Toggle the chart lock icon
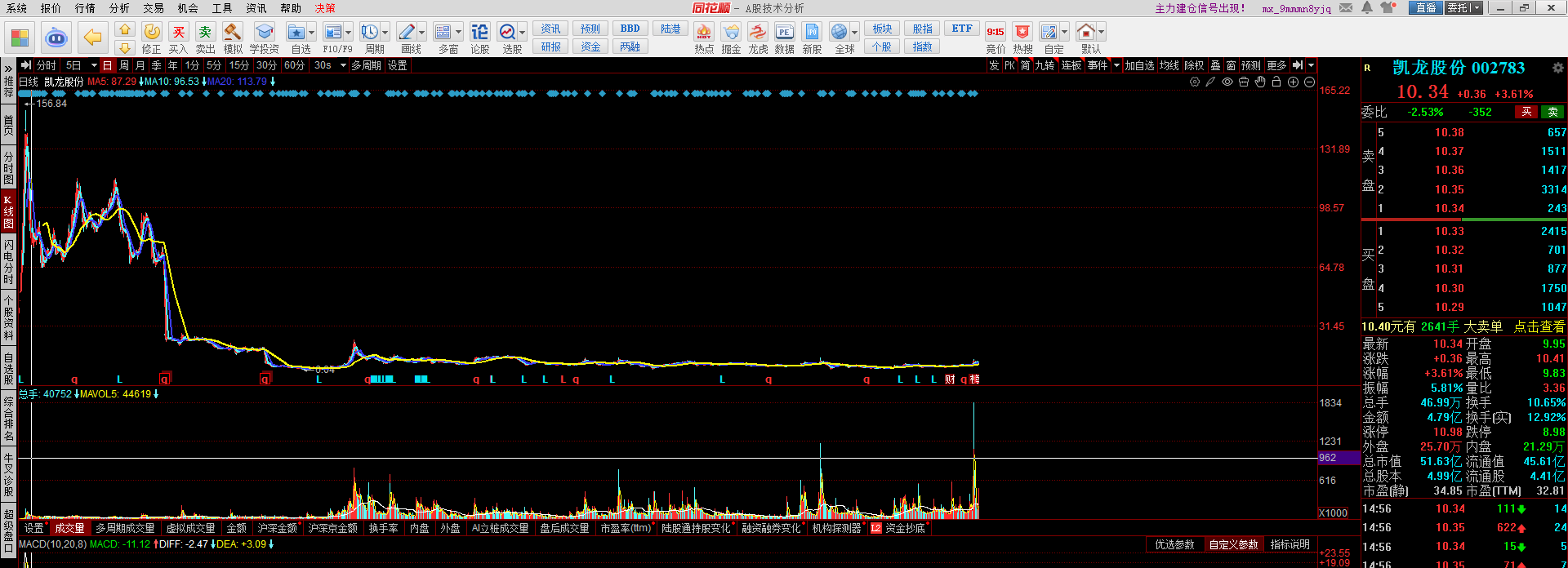 click(1276, 82)
